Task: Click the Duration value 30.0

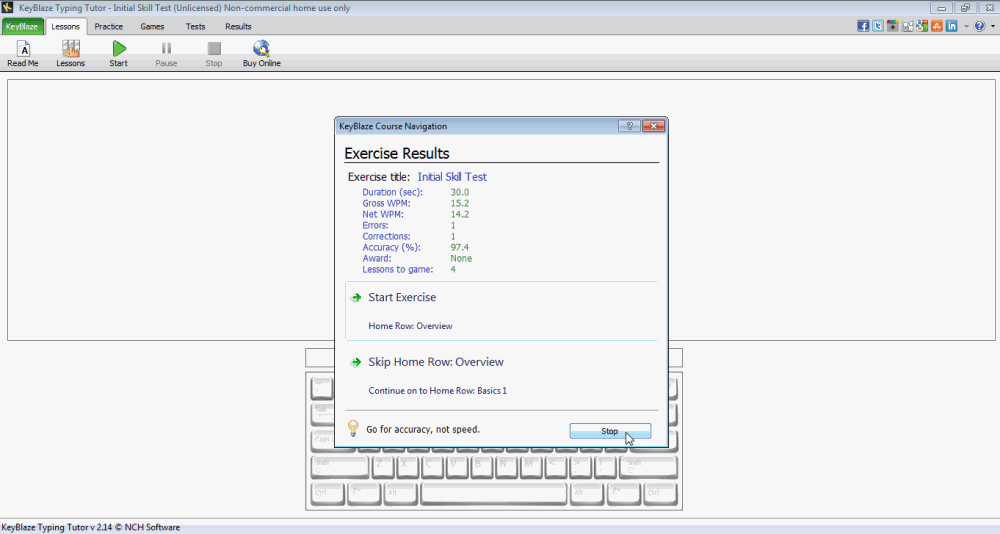Action: (x=460, y=193)
